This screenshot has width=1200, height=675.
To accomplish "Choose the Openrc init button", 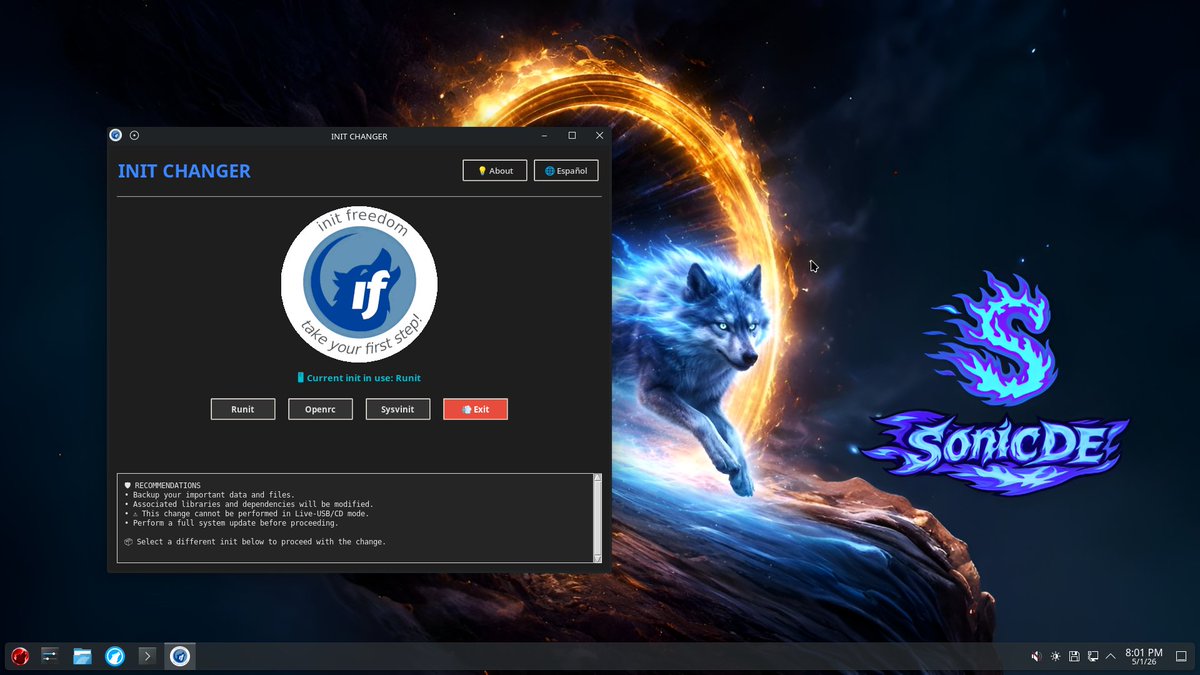I will click(321, 409).
